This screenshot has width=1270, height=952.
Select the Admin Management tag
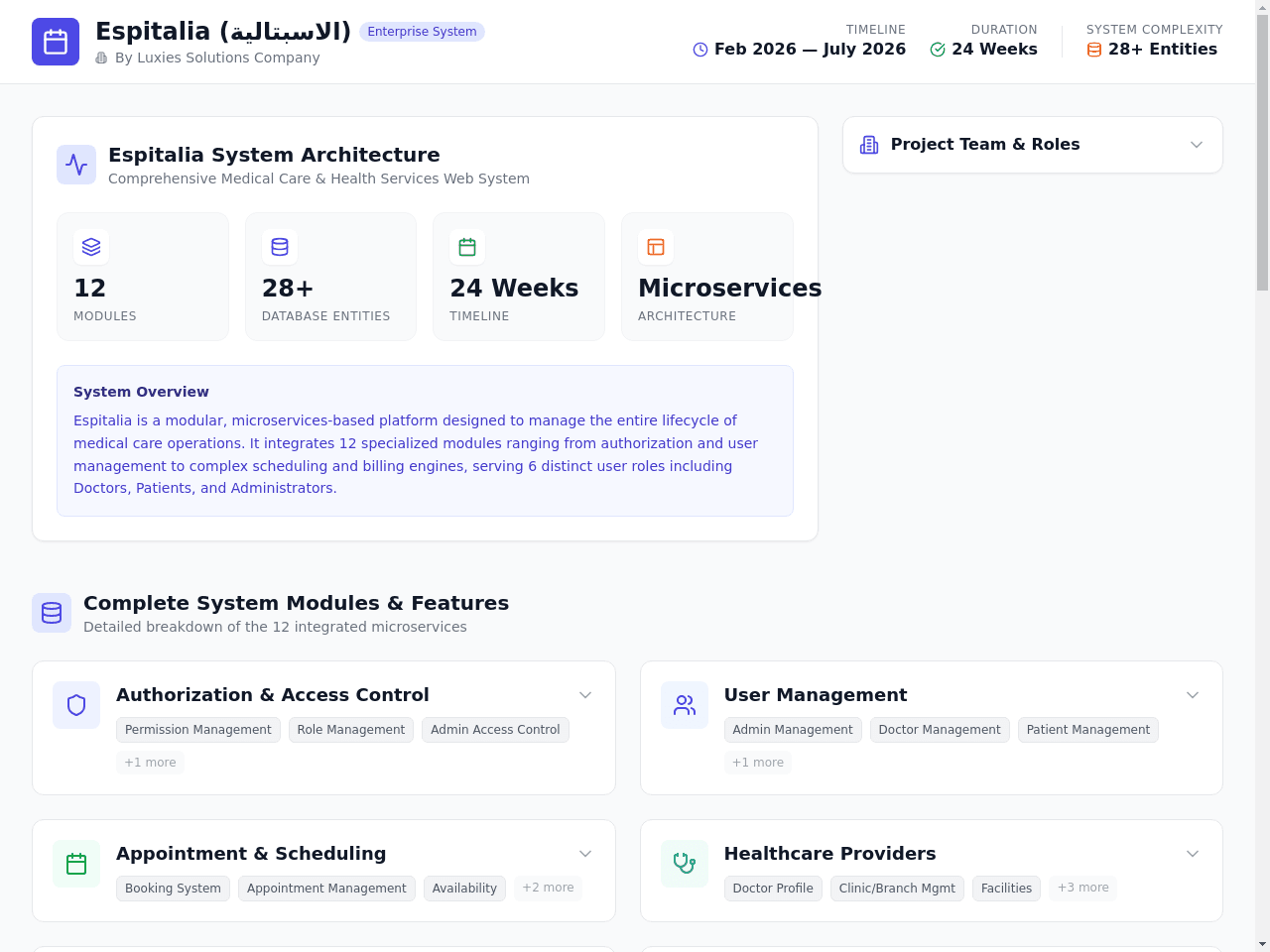pyautogui.click(x=793, y=730)
